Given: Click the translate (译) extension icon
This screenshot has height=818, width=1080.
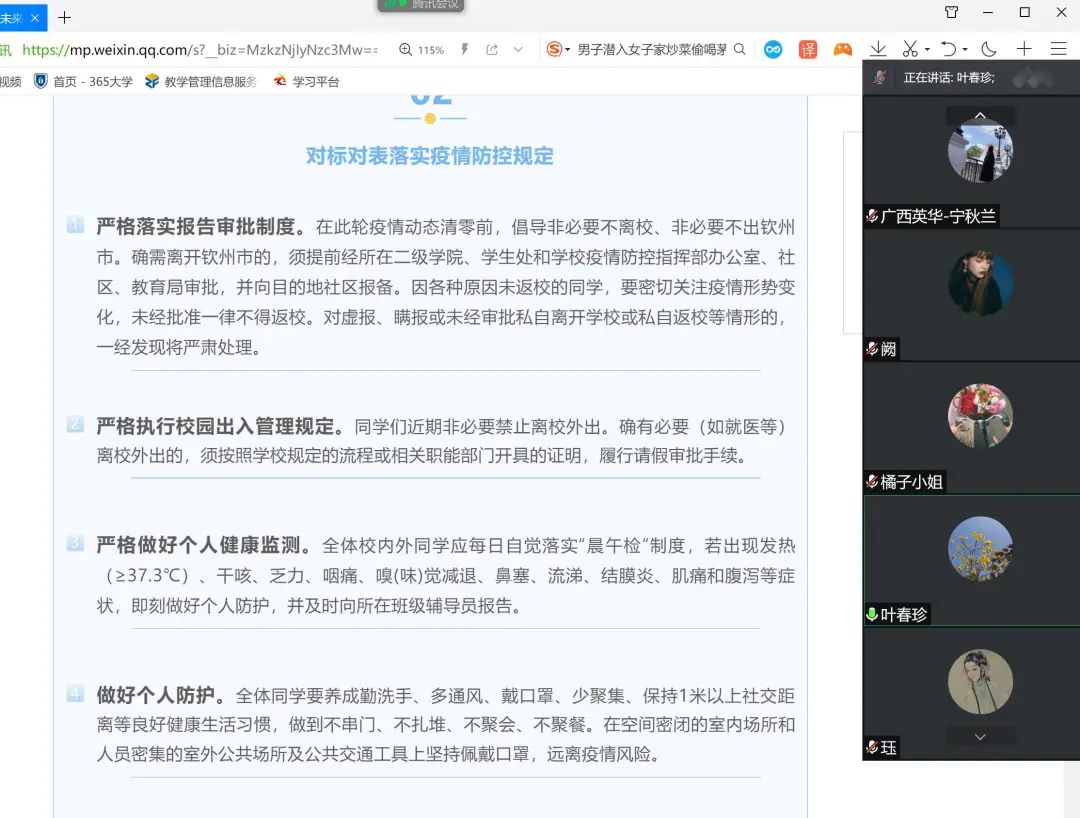Looking at the screenshot, I should [x=807, y=49].
